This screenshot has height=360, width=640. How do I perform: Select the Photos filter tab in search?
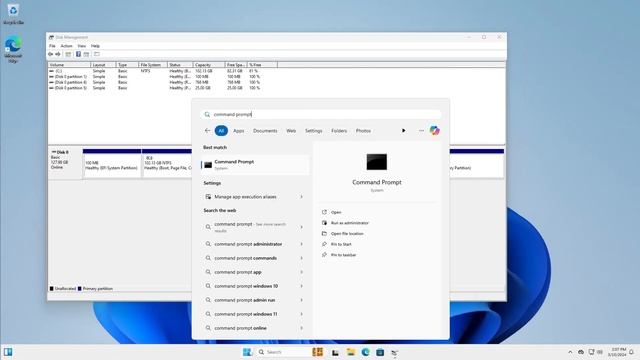363,131
